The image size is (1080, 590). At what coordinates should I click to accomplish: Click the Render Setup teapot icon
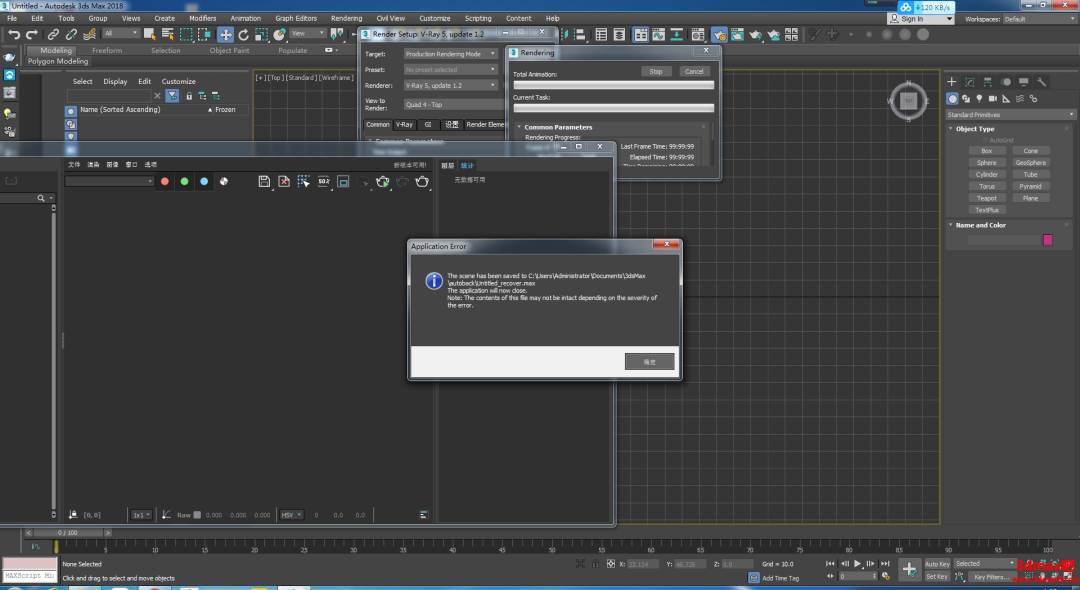(718, 34)
